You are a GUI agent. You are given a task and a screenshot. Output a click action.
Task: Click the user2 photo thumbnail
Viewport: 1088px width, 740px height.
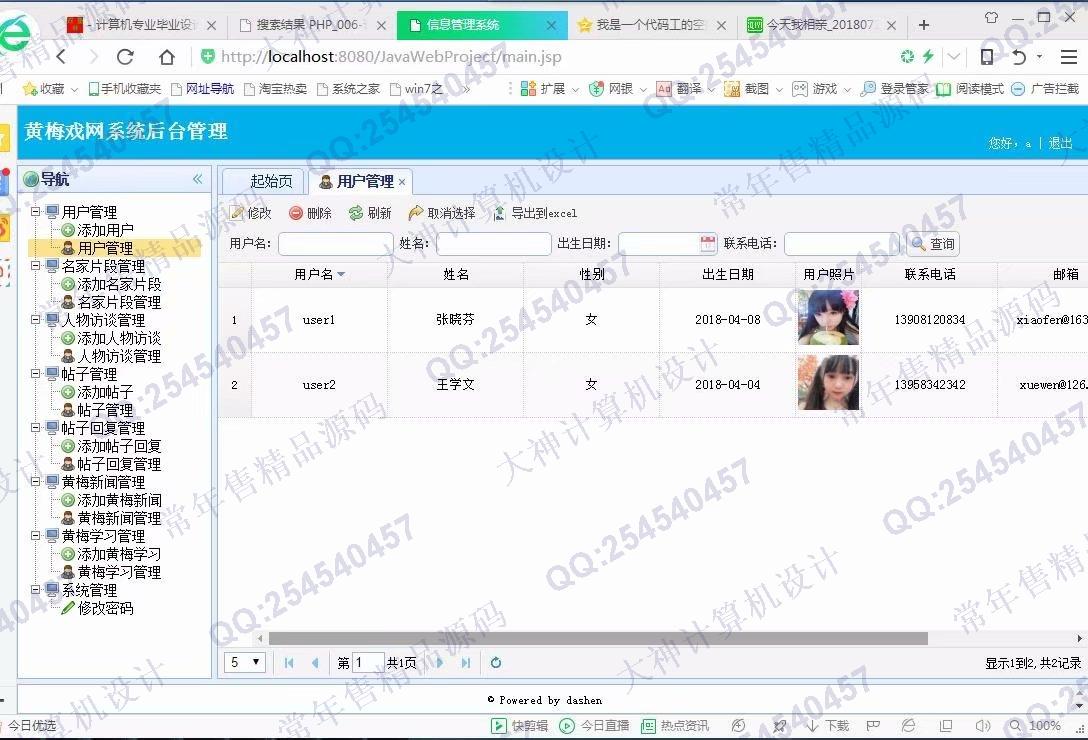tap(828, 382)
